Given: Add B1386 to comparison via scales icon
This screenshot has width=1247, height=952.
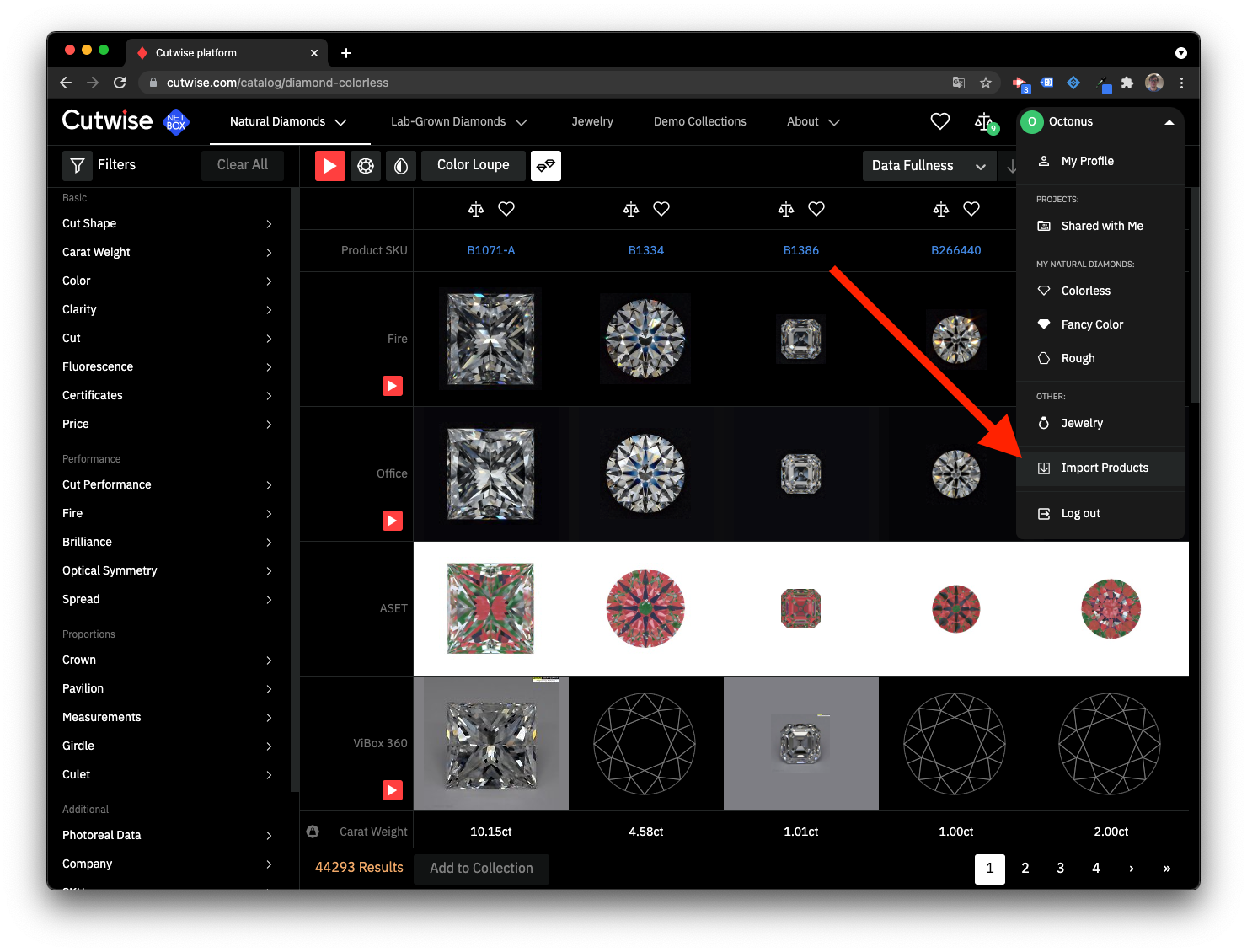Looking at the screenshot, I should tap(786, 209).
